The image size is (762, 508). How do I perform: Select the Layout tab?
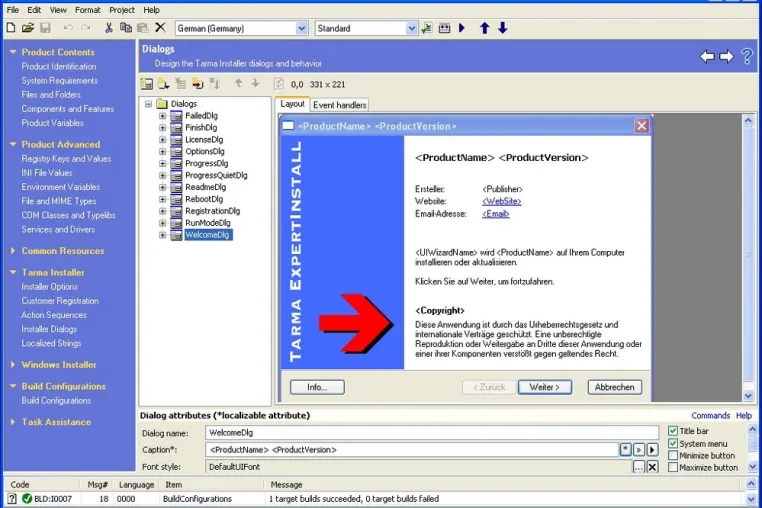pos(292,104)
